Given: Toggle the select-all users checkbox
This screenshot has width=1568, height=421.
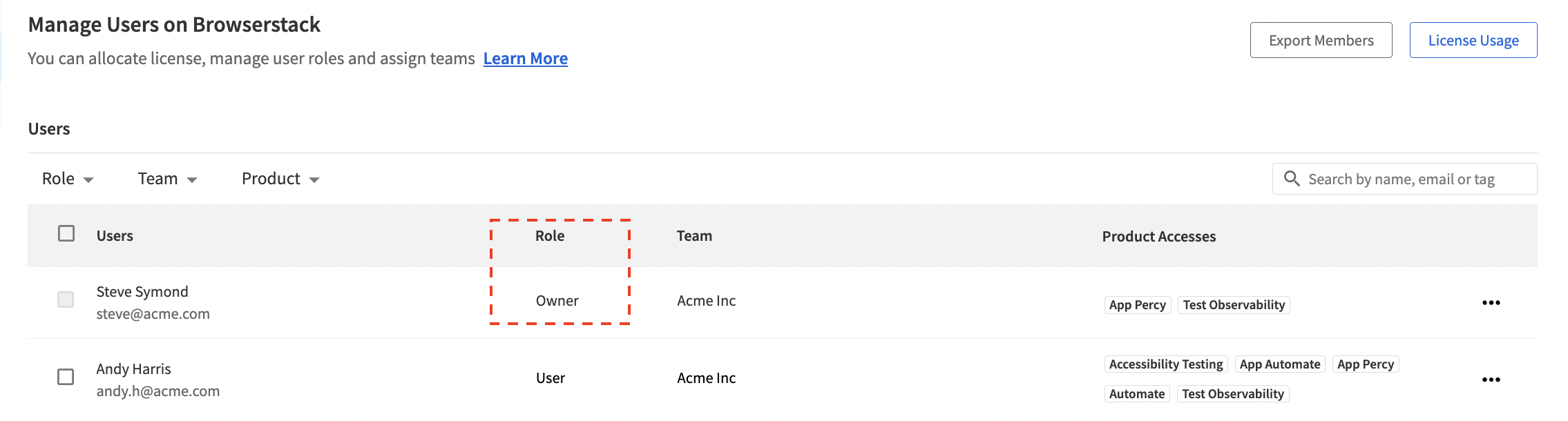Looking at the screenshot, I should click(66, 233).
